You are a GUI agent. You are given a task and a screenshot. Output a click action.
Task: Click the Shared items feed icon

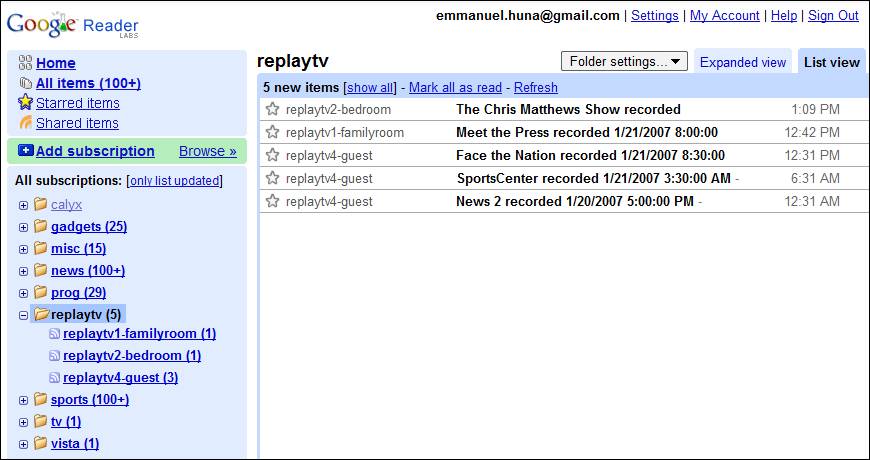[26, 123]
